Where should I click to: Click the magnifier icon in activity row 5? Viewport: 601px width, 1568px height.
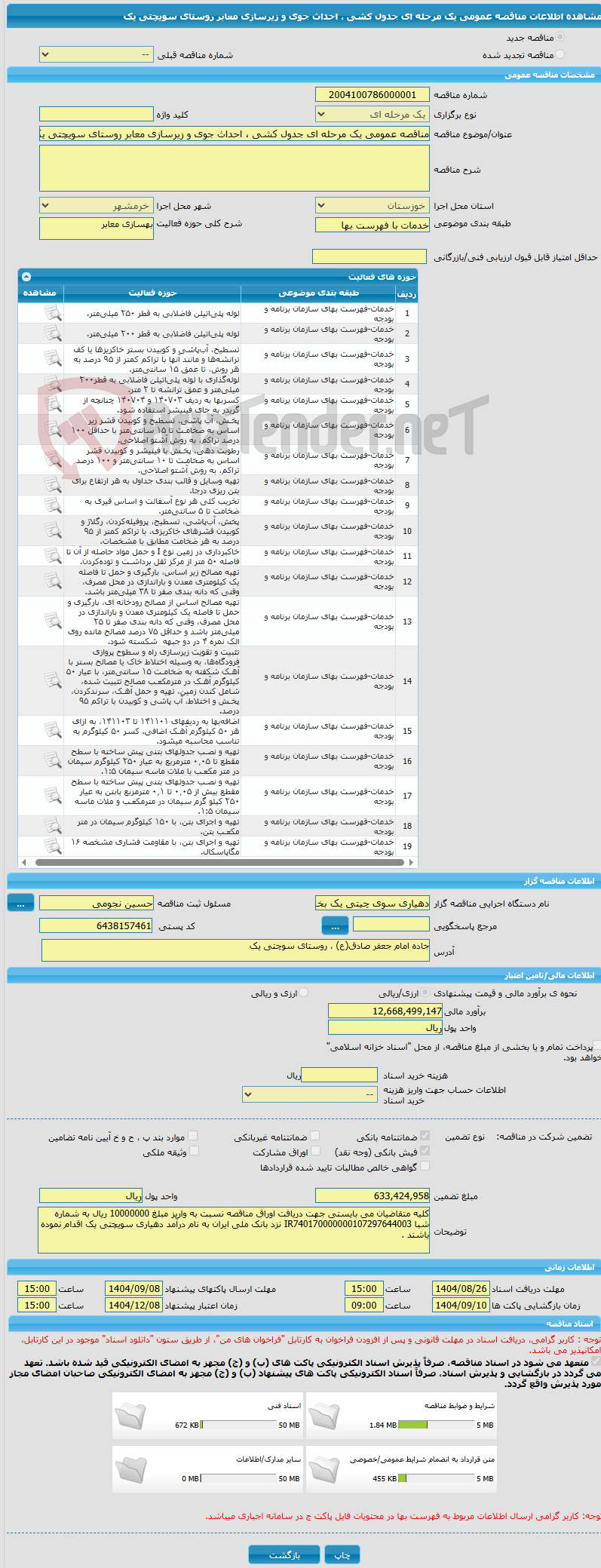53,404
